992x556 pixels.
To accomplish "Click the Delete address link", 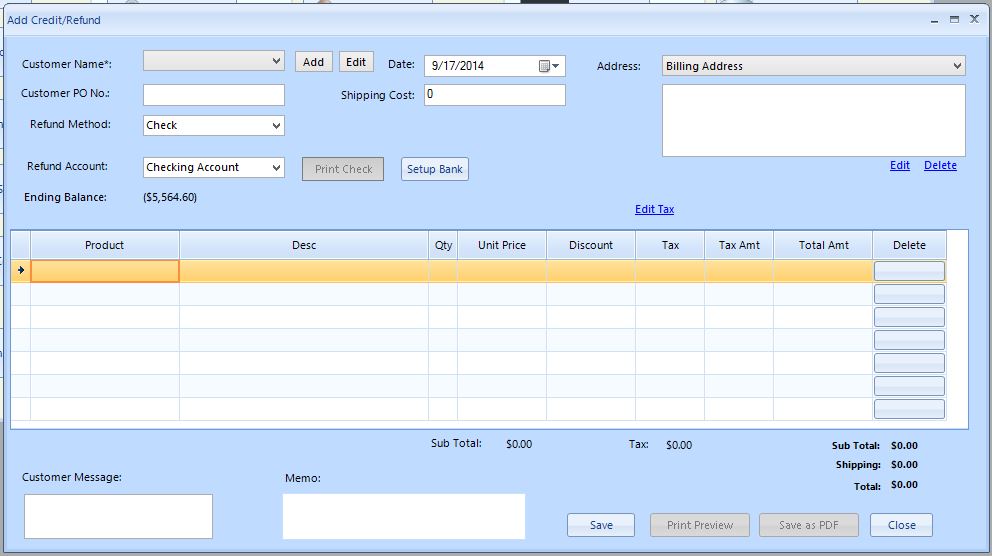I will click(940, 165).
